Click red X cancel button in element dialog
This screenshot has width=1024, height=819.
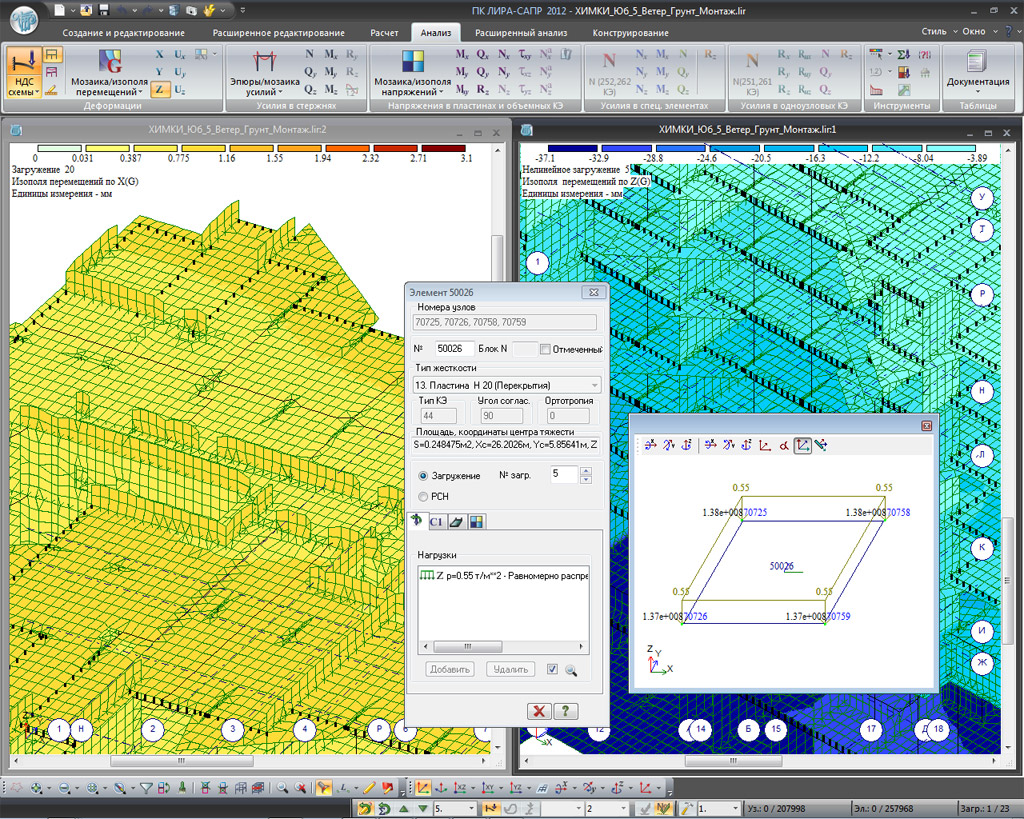click(x=539, y=711)
